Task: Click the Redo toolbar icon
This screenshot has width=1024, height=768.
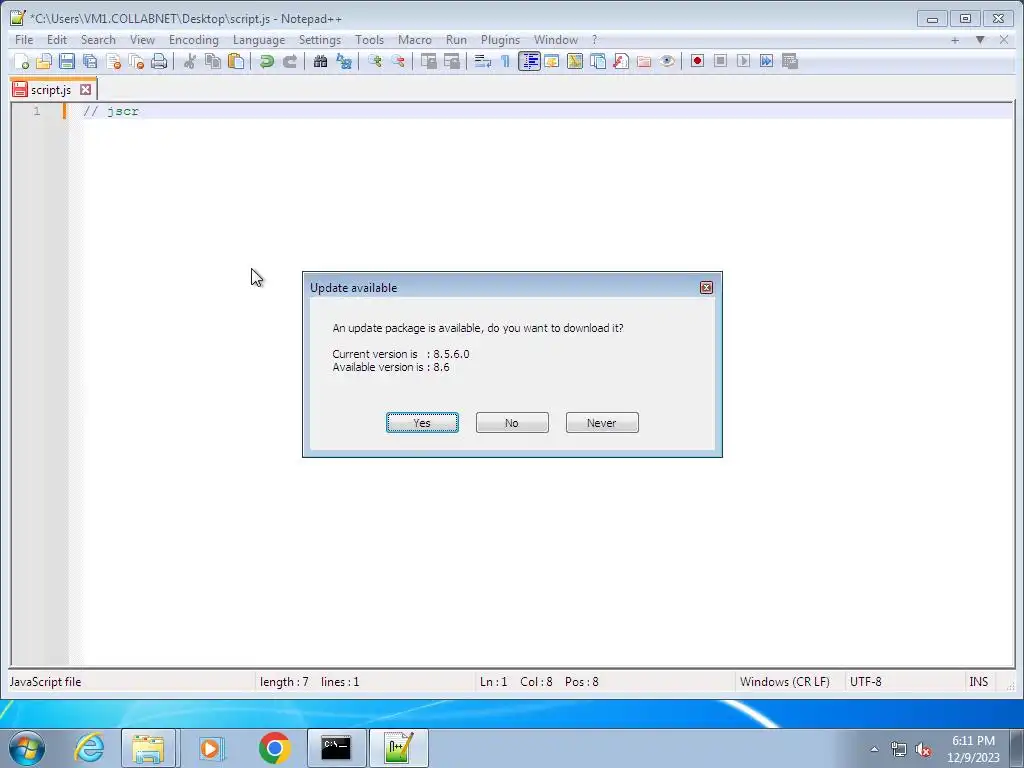Action: coord(289,61)
